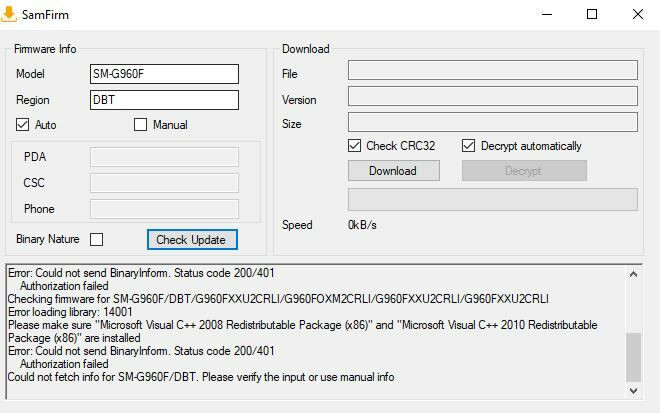Uncheck the Check CRC32 option
660x413 pixels.
point(354,146)
